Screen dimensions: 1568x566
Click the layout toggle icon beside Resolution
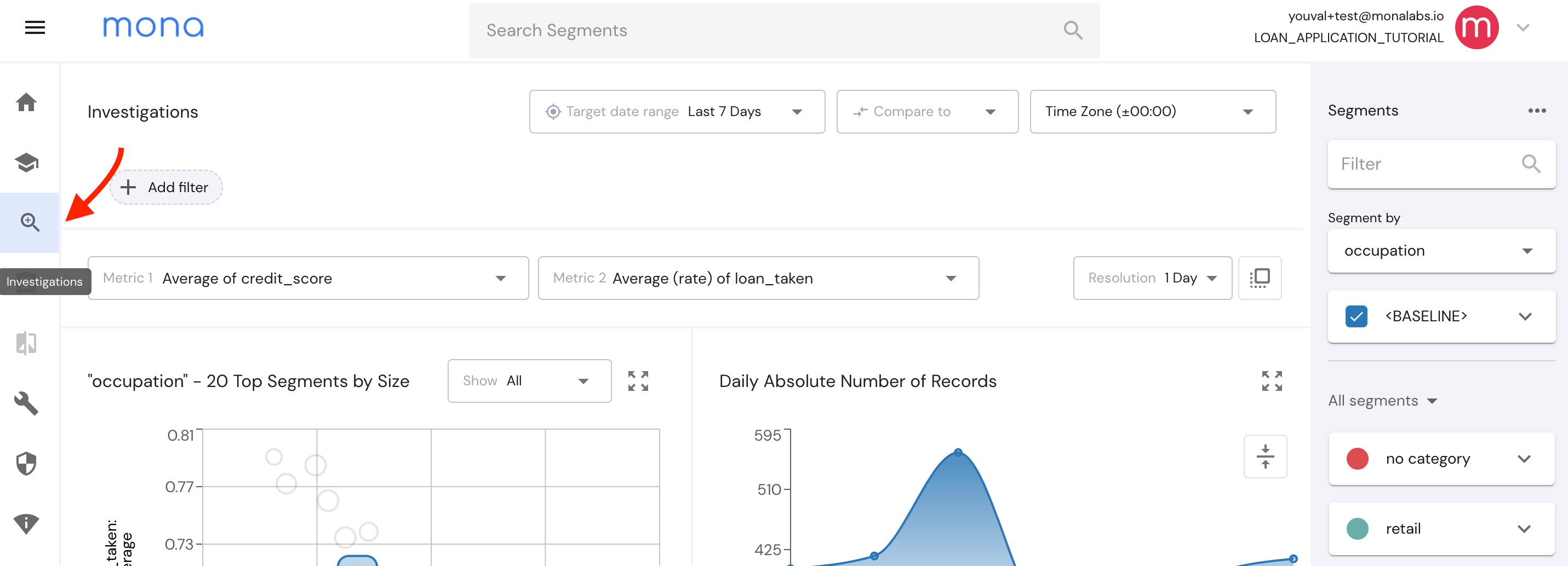[x=1260, y=279]
